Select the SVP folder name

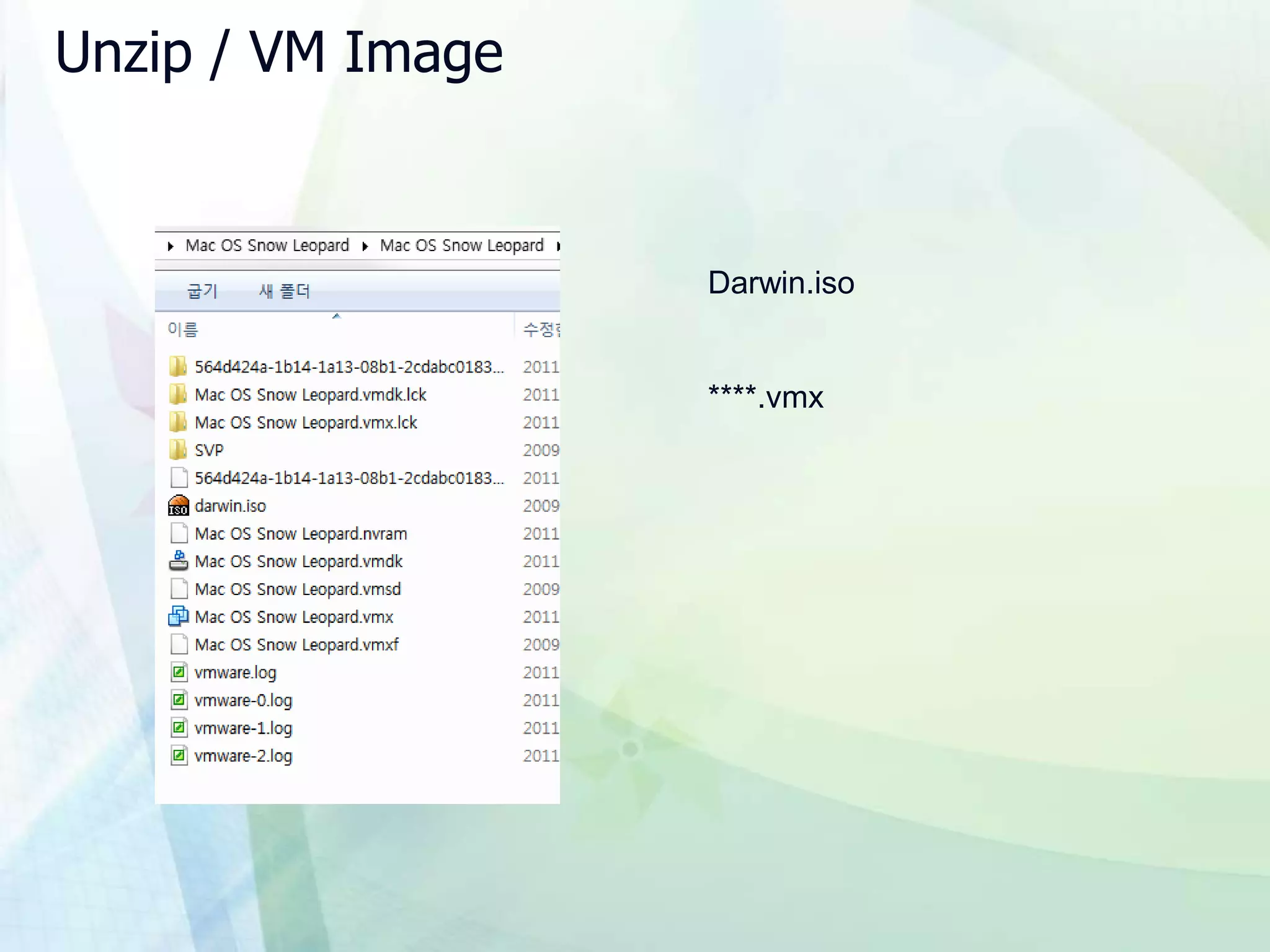[209, 451]
